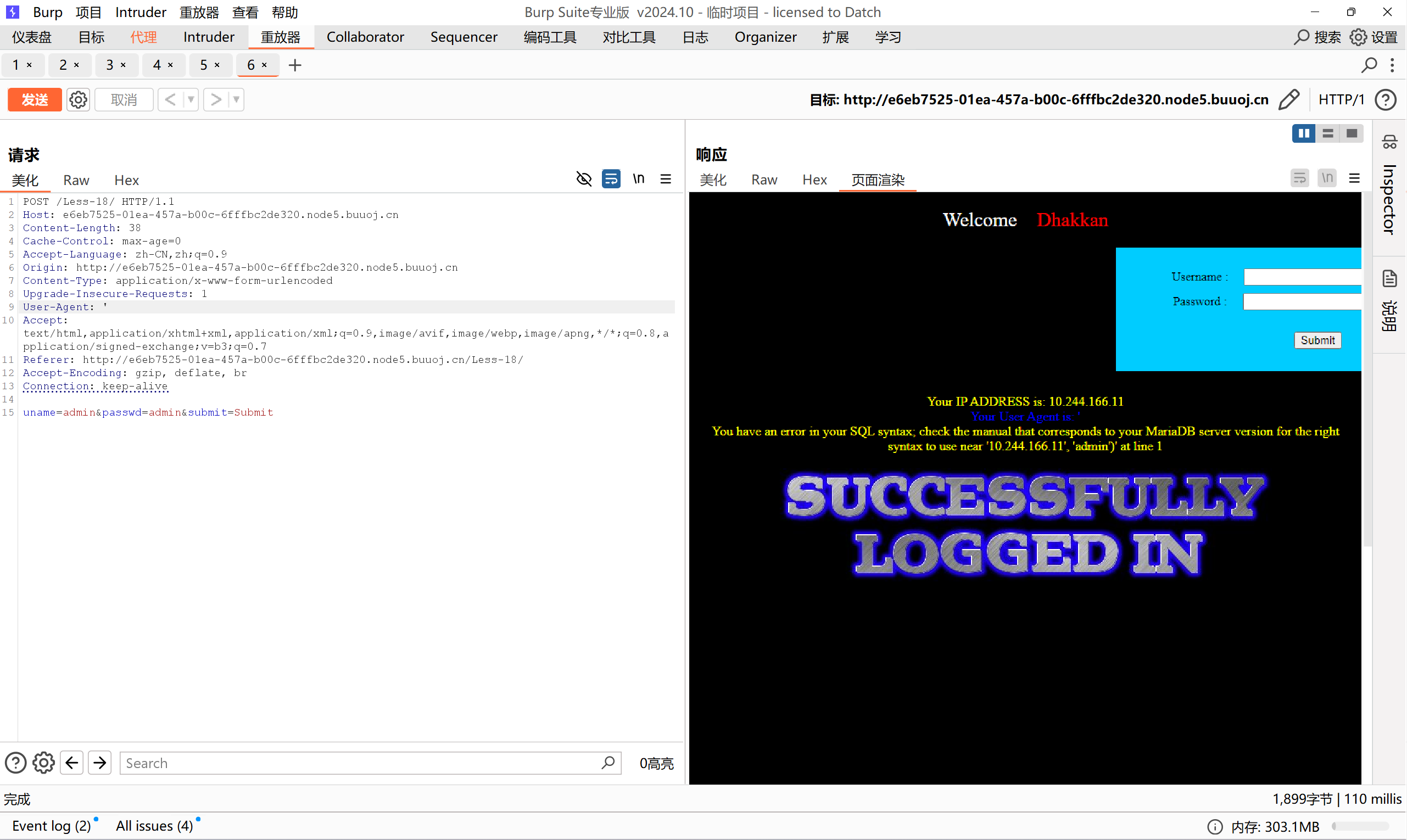1407x840 pixels.
Task: Open the request pane hamburger menu
Action: tap(666, 179)
